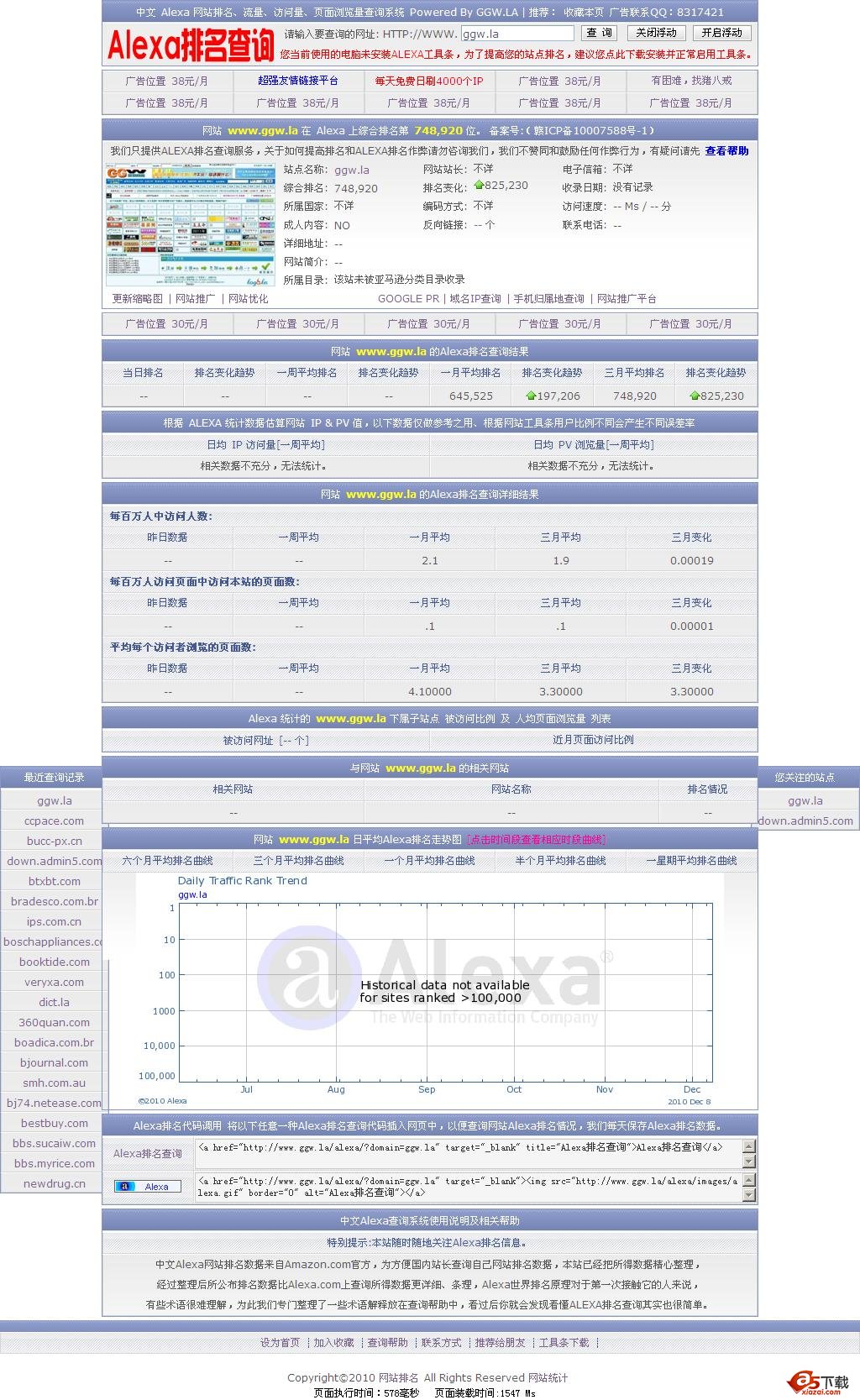The image size is (860, 1400).
Task: Open newdrug.cn in recent queries
Action: coord(54,1184)
